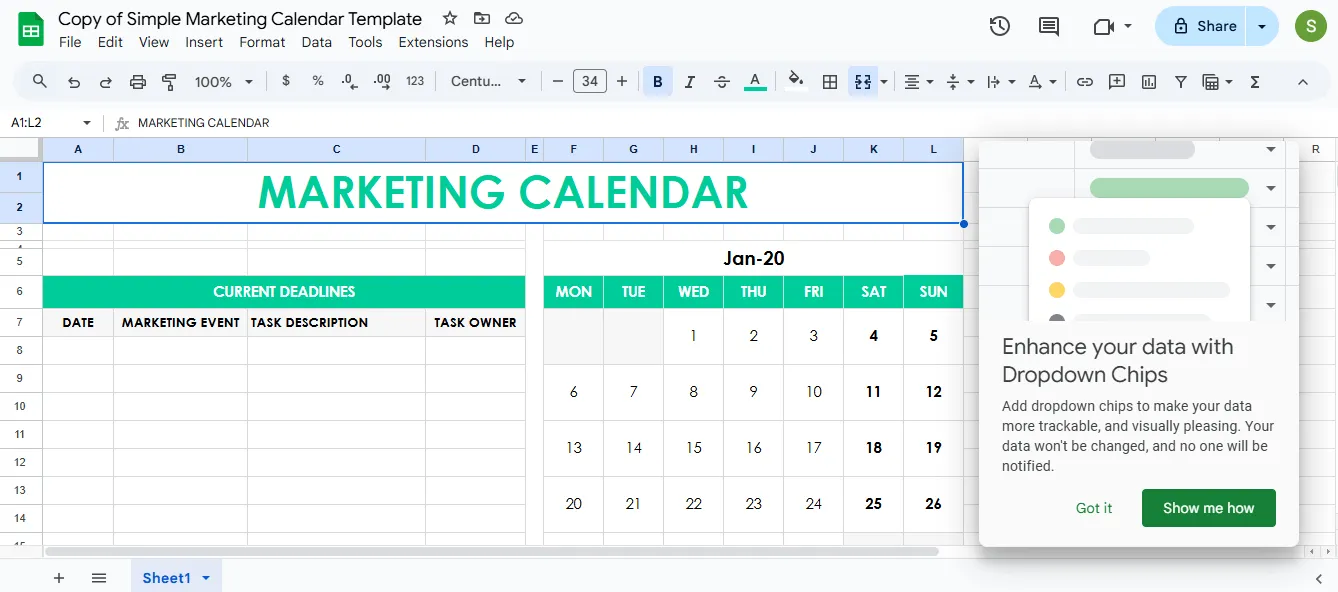Increase font size with plus button
The image size is (1338, 592).
[622, 82]
